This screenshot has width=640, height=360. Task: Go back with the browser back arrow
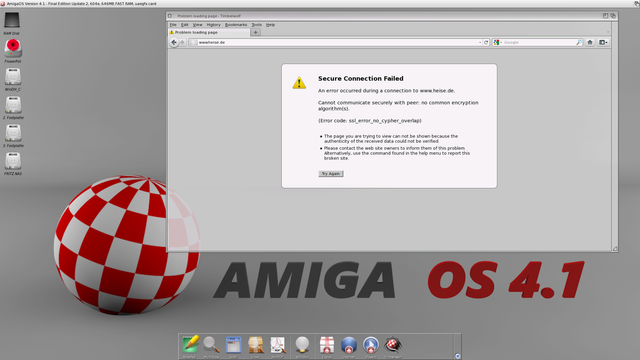pos(174,42)
